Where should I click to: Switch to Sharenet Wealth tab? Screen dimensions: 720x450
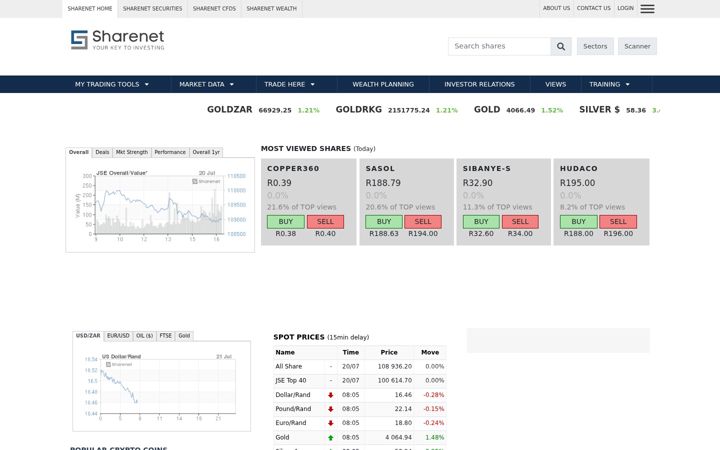pos(271,9)
